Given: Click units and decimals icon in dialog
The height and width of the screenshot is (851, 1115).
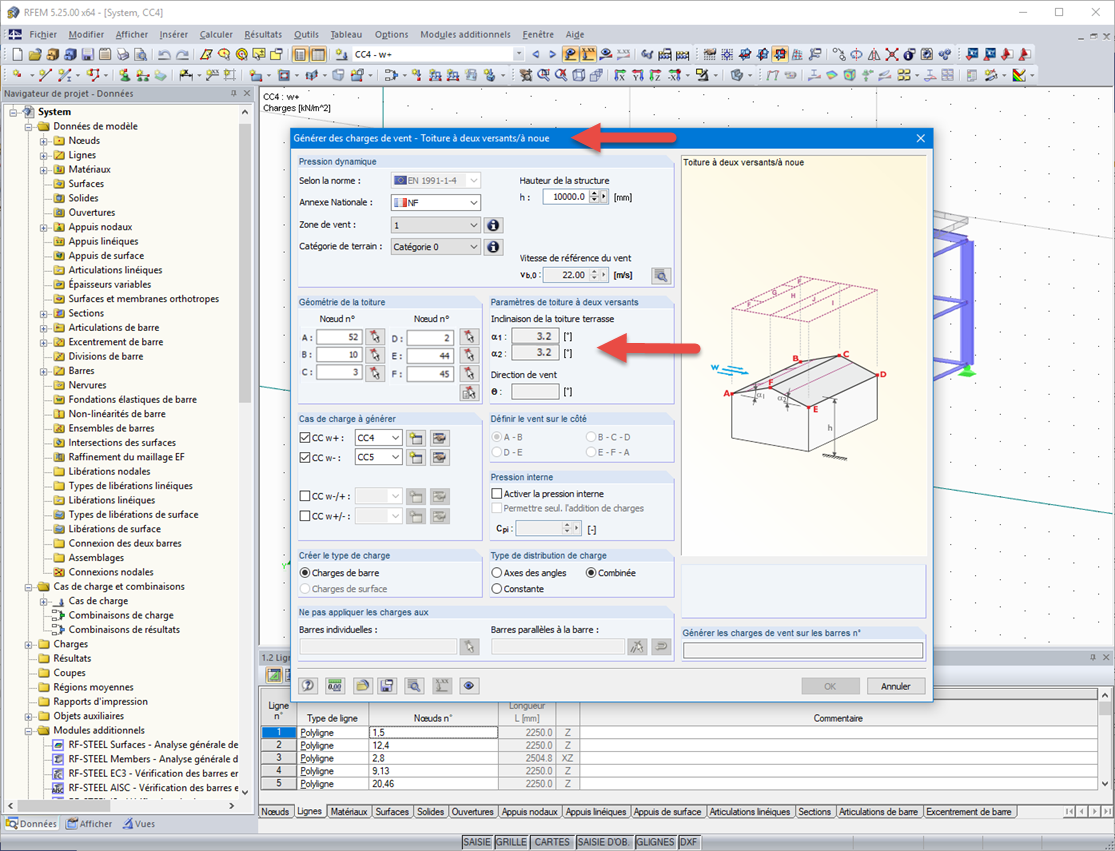Looking at the screenshot, I should [334, 685].
